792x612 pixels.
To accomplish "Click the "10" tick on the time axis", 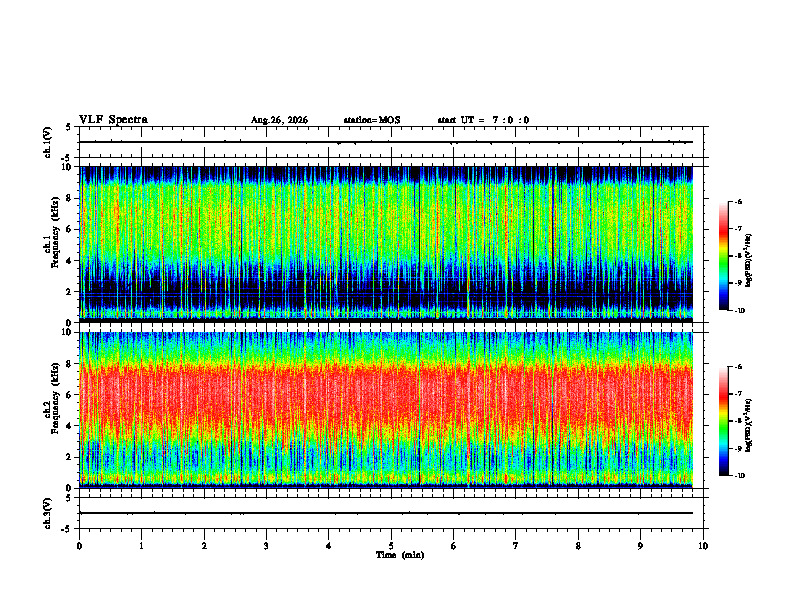I will 703,546.
